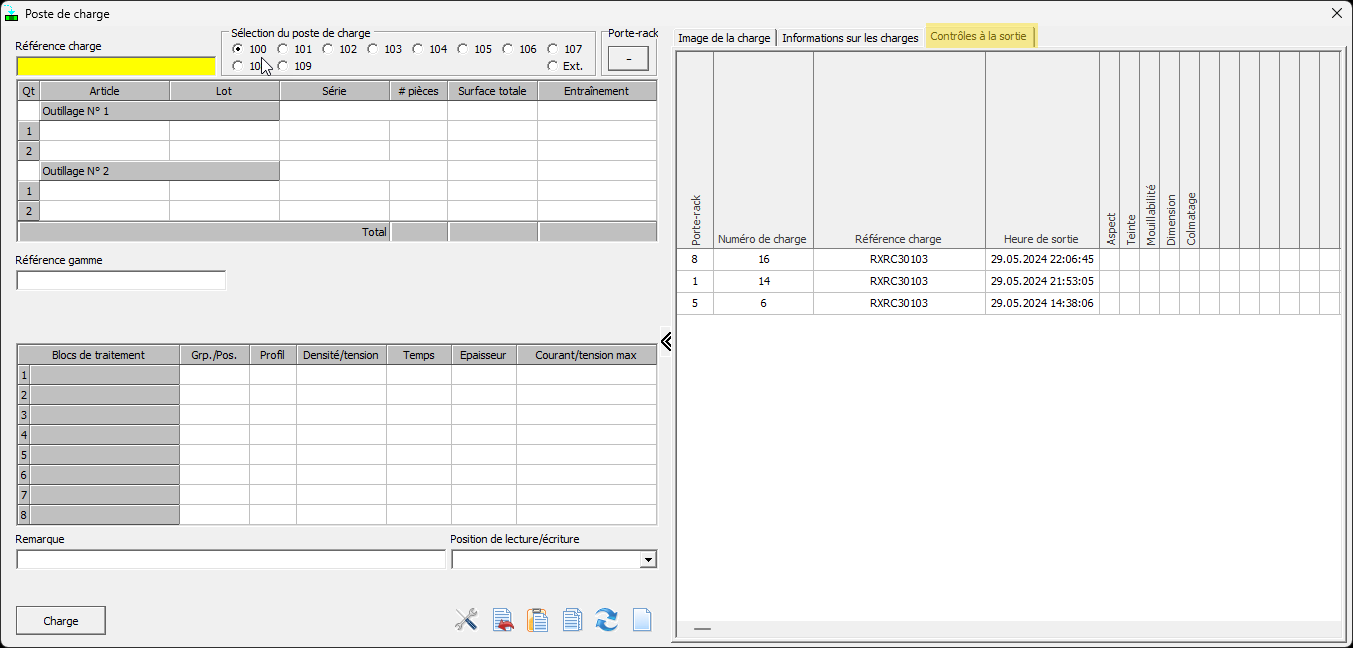Click the Charge button
The width and height of the screenshot is (1353, 648).
coord(61,621)
